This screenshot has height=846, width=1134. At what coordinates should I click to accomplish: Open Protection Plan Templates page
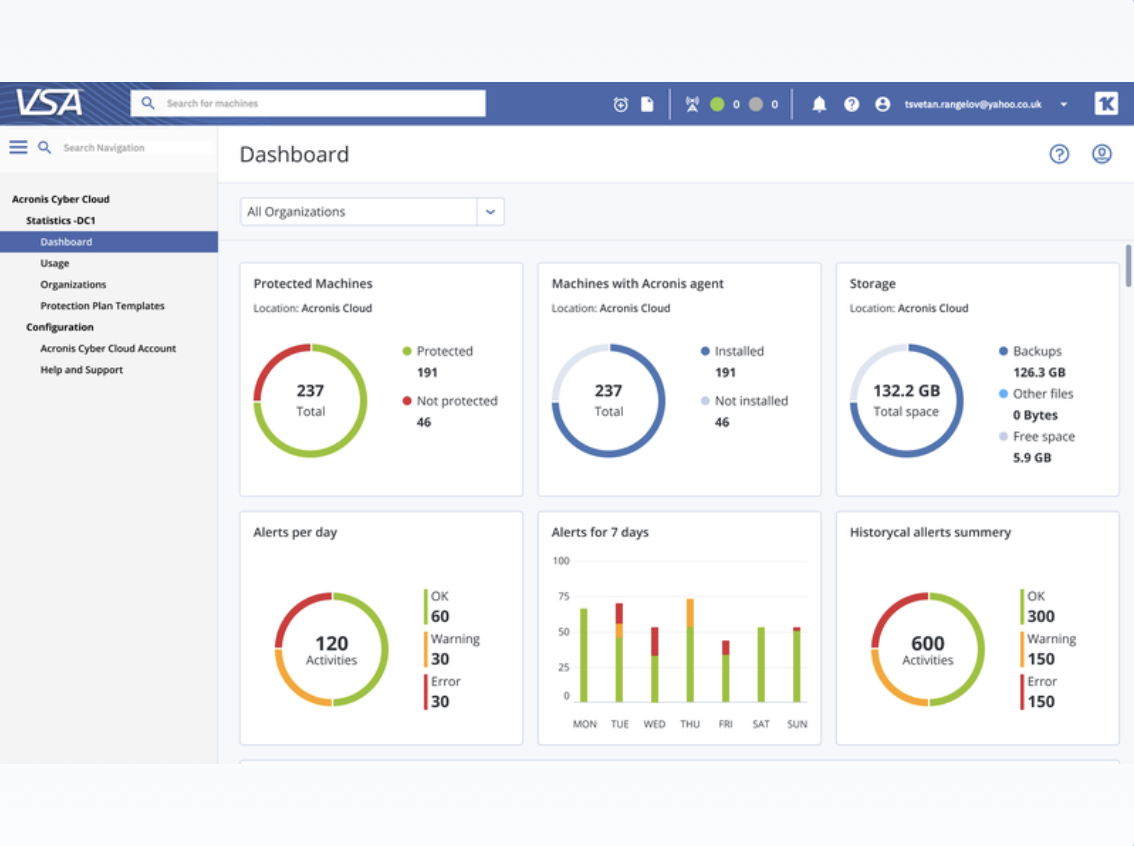coord(102,306)
